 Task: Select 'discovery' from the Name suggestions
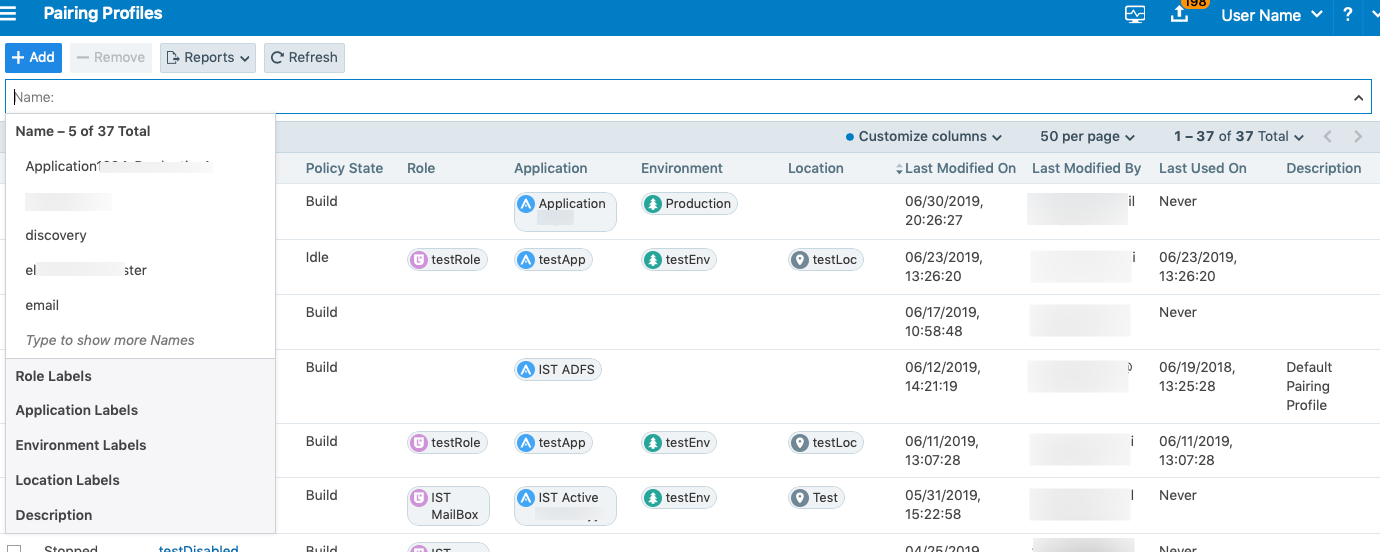point(56,236)
